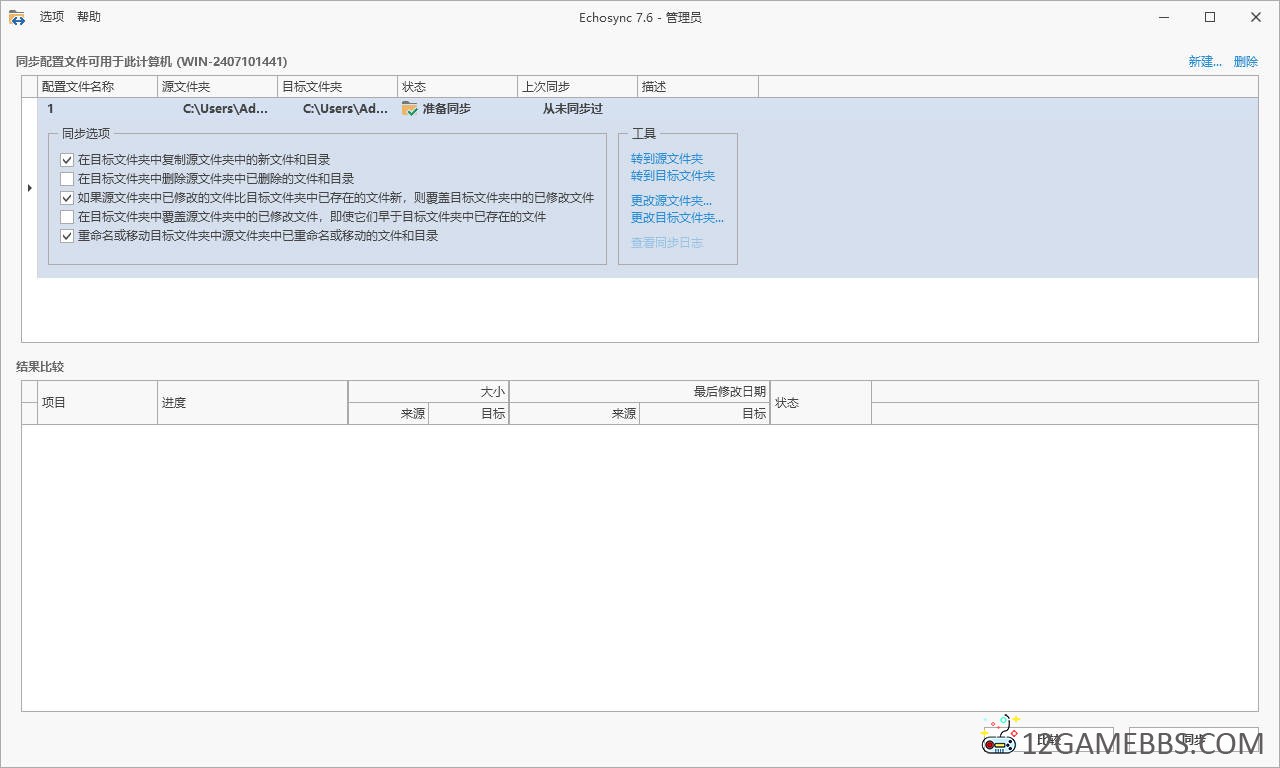
Task: Open the 帮助 menu
Action: (89, 17)
